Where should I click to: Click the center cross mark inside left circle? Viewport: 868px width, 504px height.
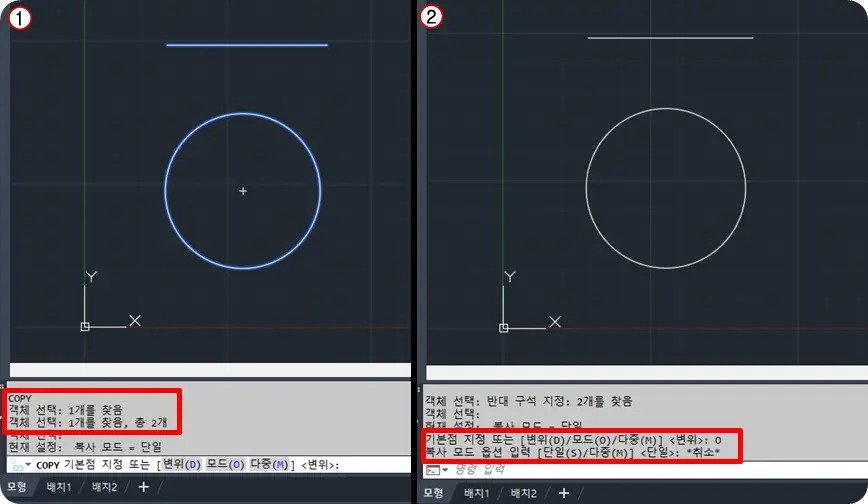point(243,191)
